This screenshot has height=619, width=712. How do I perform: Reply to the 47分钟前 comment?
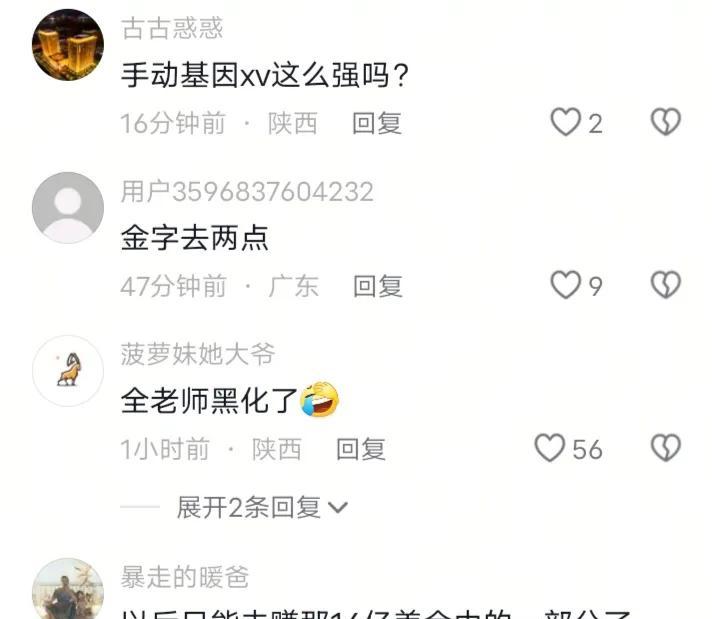tap(378, 286)
